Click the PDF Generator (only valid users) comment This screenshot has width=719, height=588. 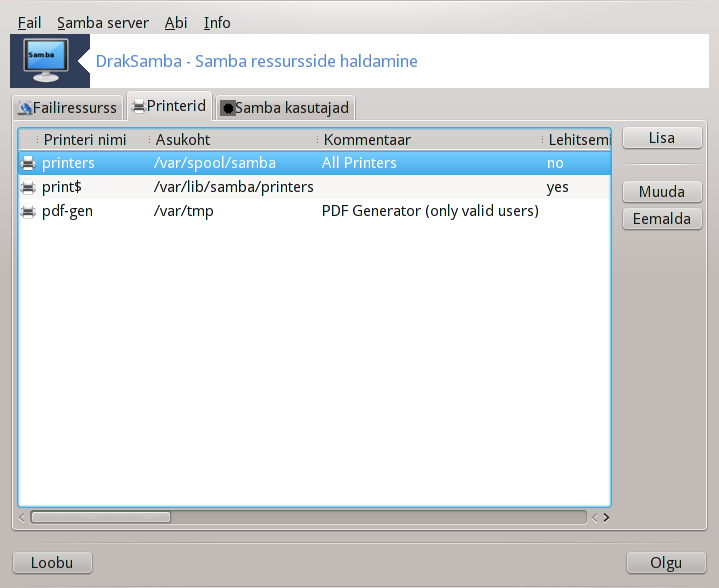[x=430, y=211]
